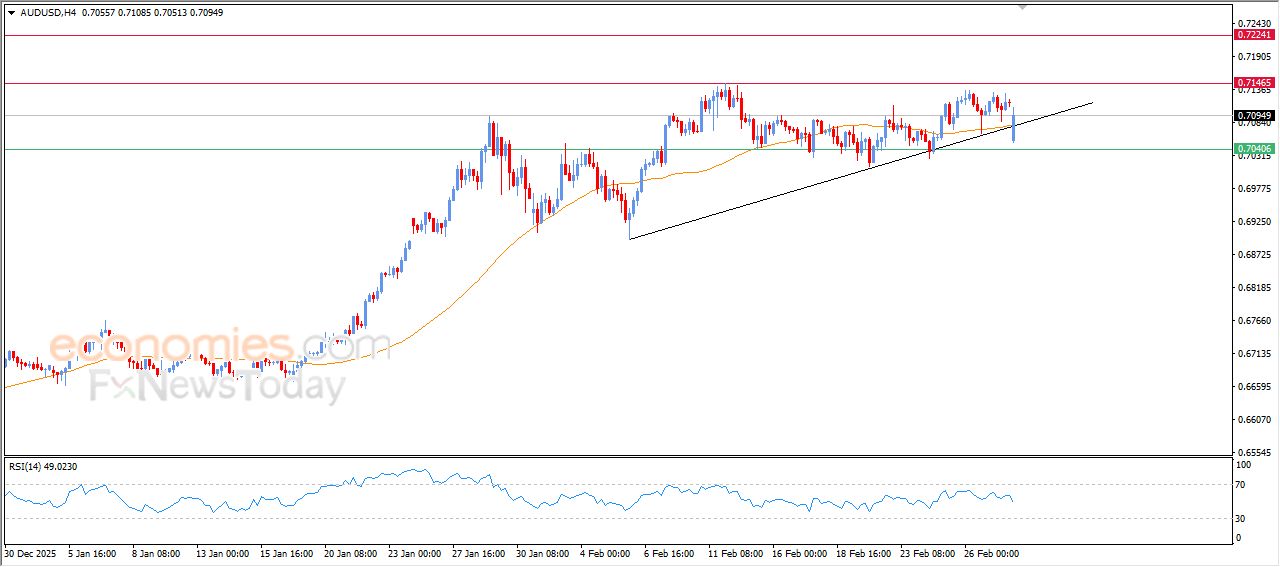This screenshot has width=1280, height=567.
Task: Select the green 0.70406 price label
Action: 1254,149
